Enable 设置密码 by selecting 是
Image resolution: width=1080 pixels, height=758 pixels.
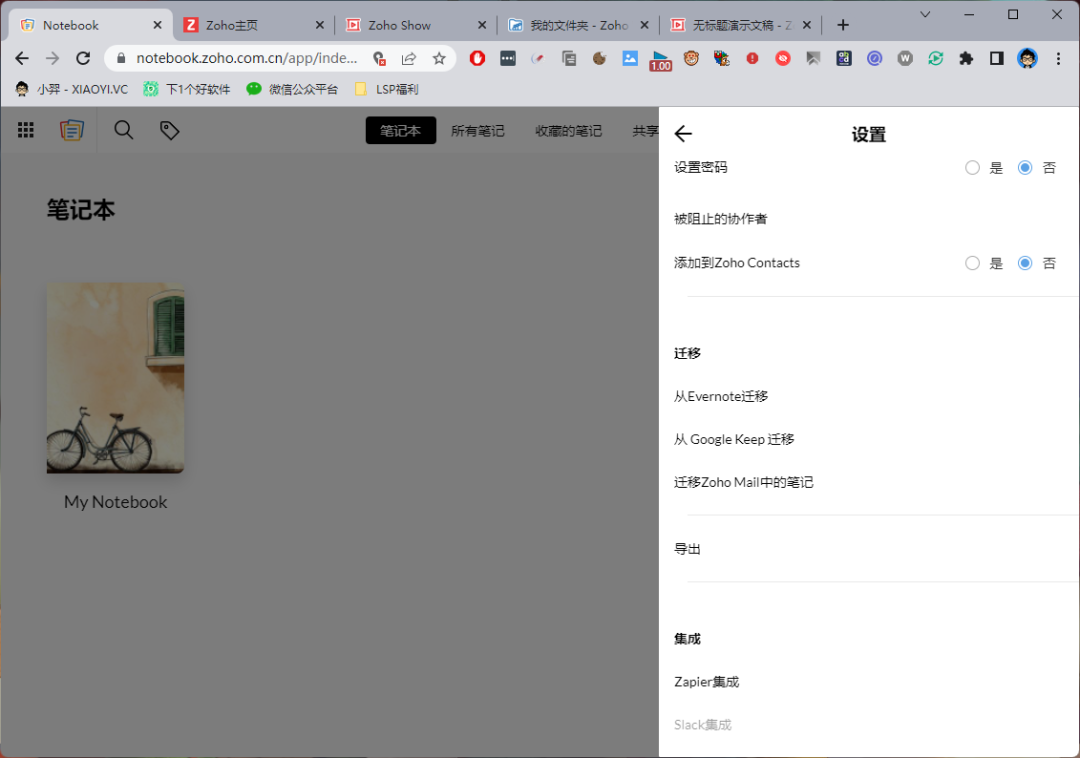(972, 167)
